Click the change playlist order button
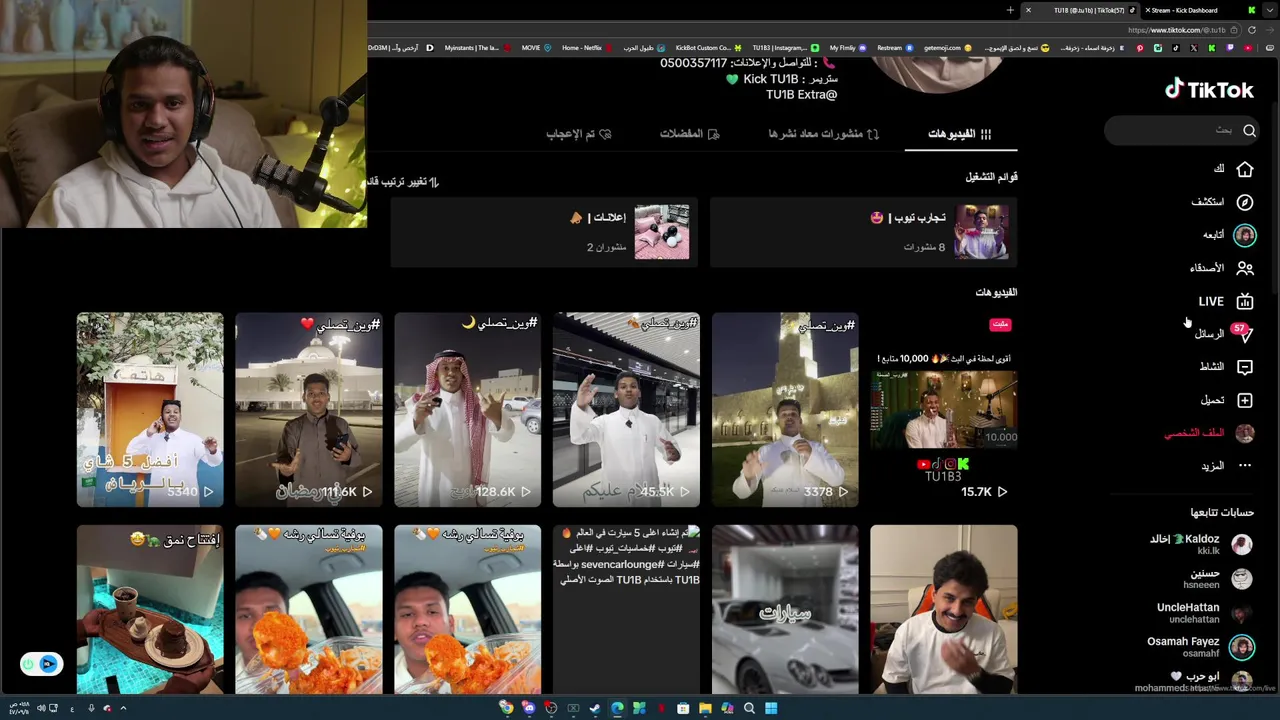The width and height of the screenshot is (1280, 720). [x=404, y=182]
